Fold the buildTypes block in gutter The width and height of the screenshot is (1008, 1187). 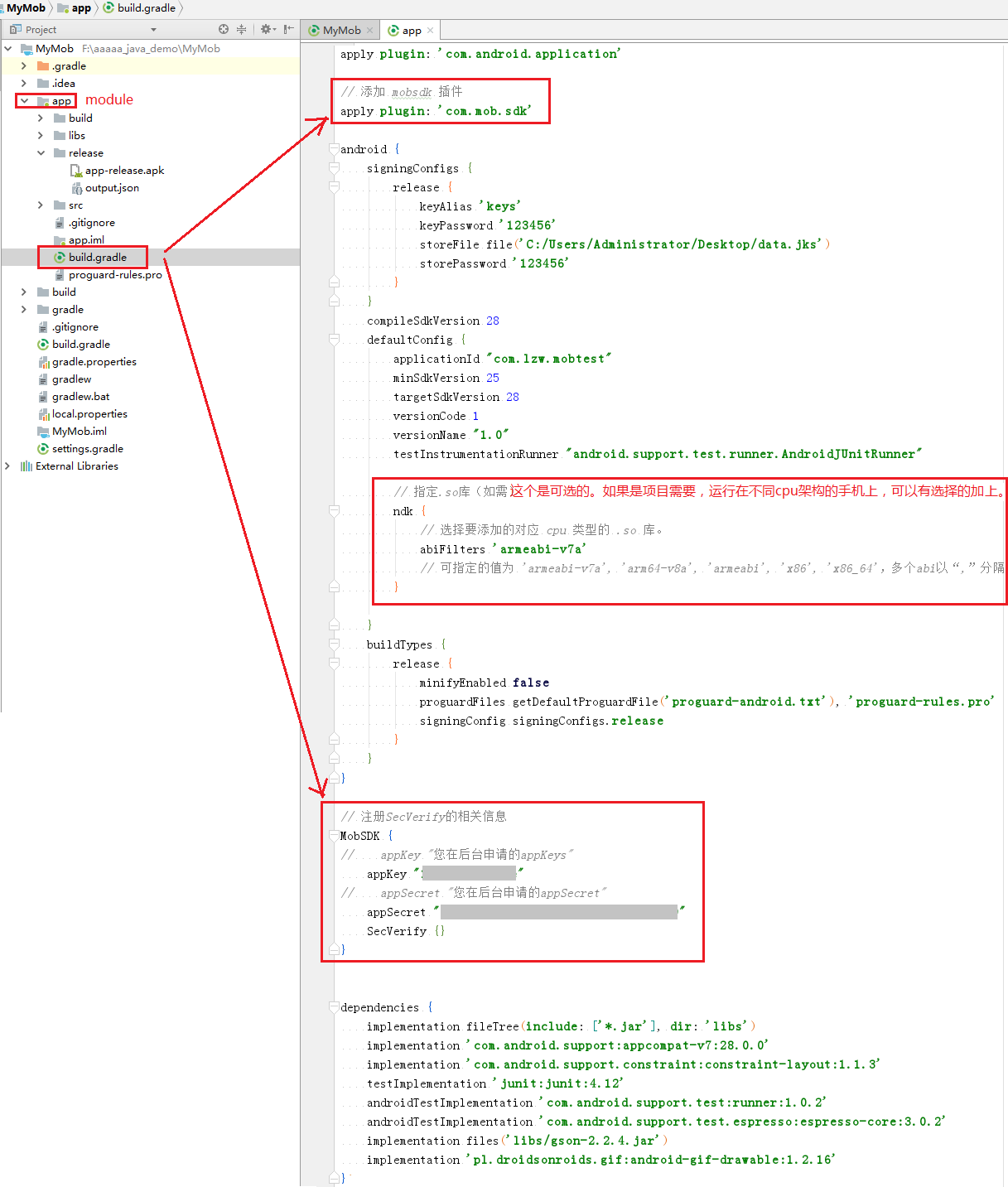click(x=334, y=644)
